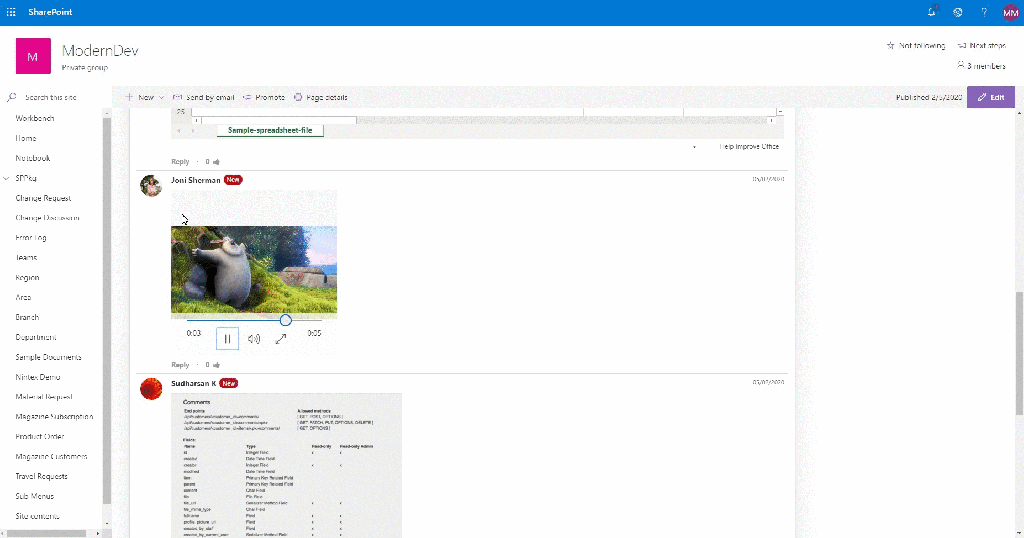Open Change Request in left navigation
The width and height of the screenshot is (1024, 538).
43,198
